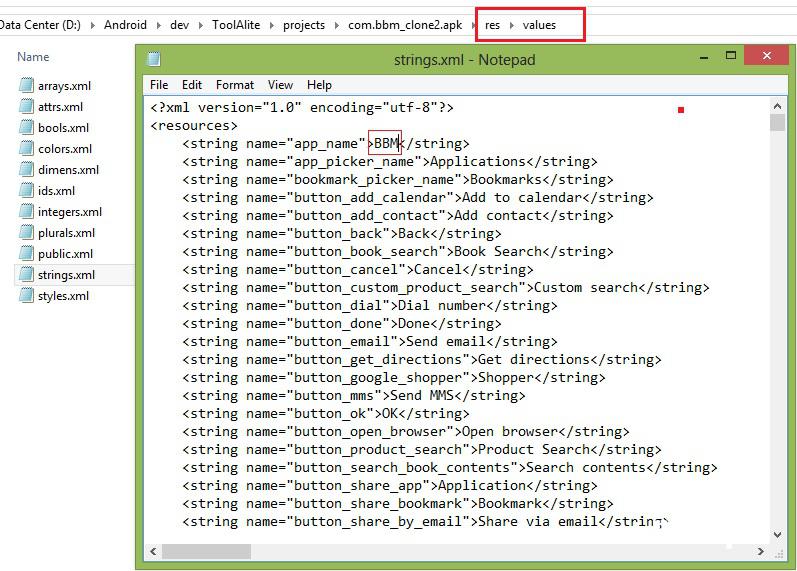Minimize the Notepad window
Viewport: 797px width, 571px height.
point(704,57)
